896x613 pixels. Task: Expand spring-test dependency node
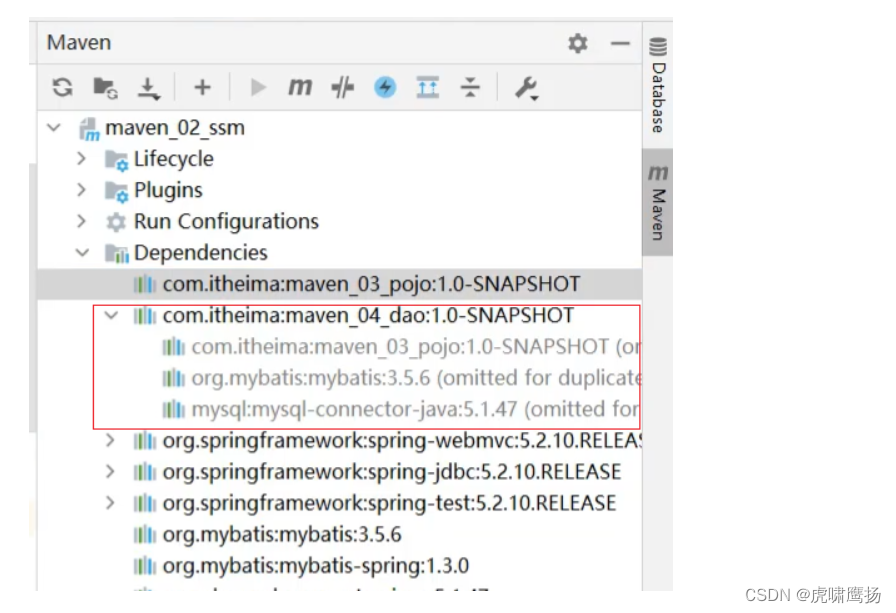[110, 503]
